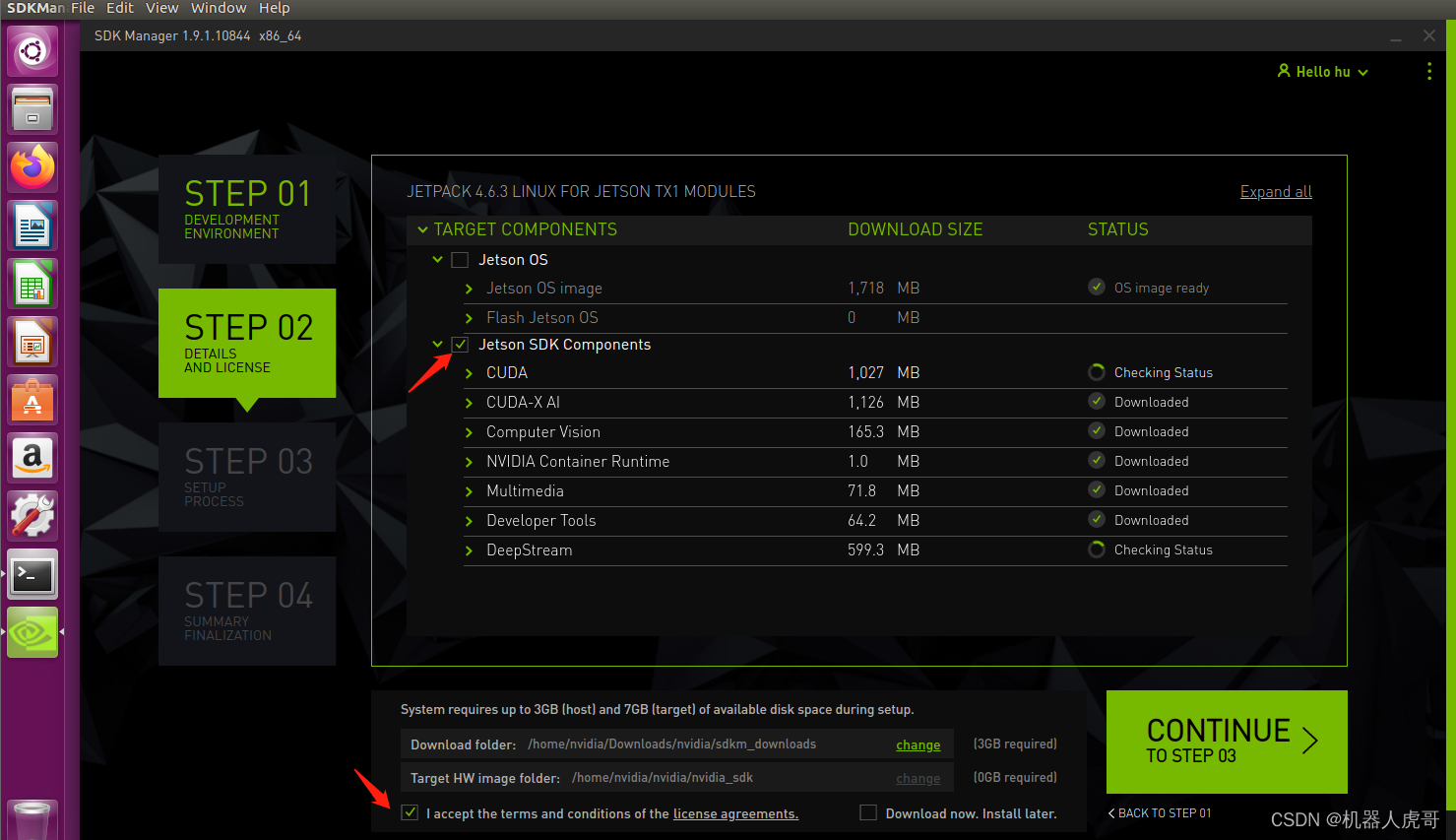Change the Target HW image folder
1456x840 pixels.
(918, 779)
